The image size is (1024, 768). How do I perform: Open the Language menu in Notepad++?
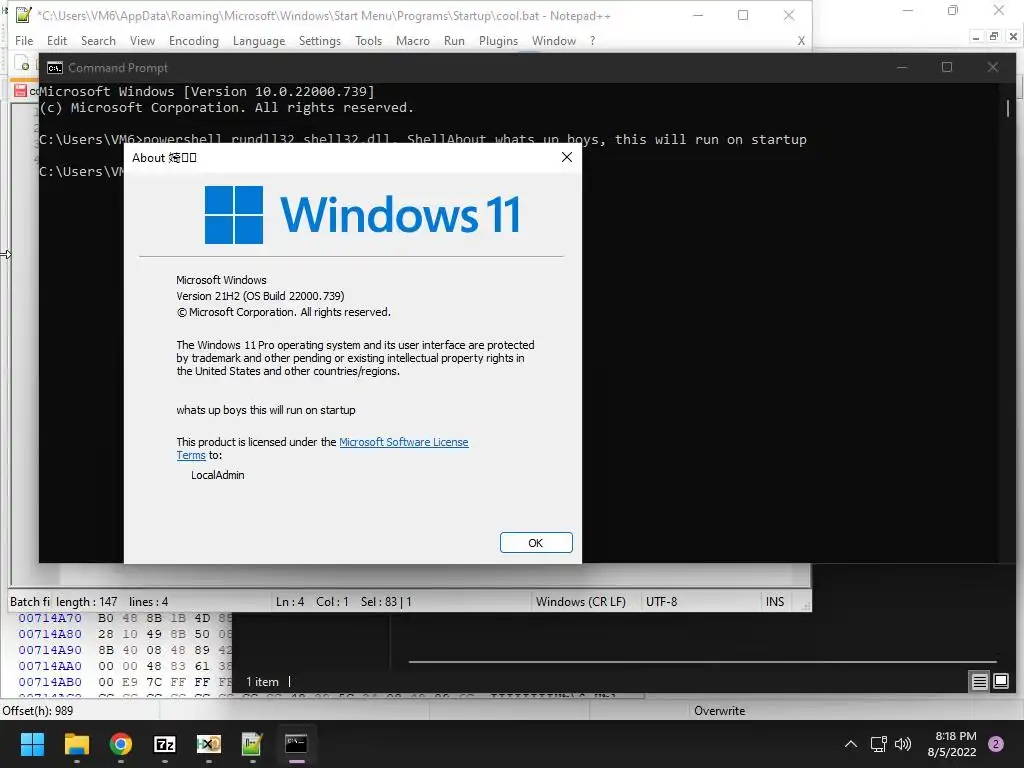pyautogui.click(x=259, y=40)
